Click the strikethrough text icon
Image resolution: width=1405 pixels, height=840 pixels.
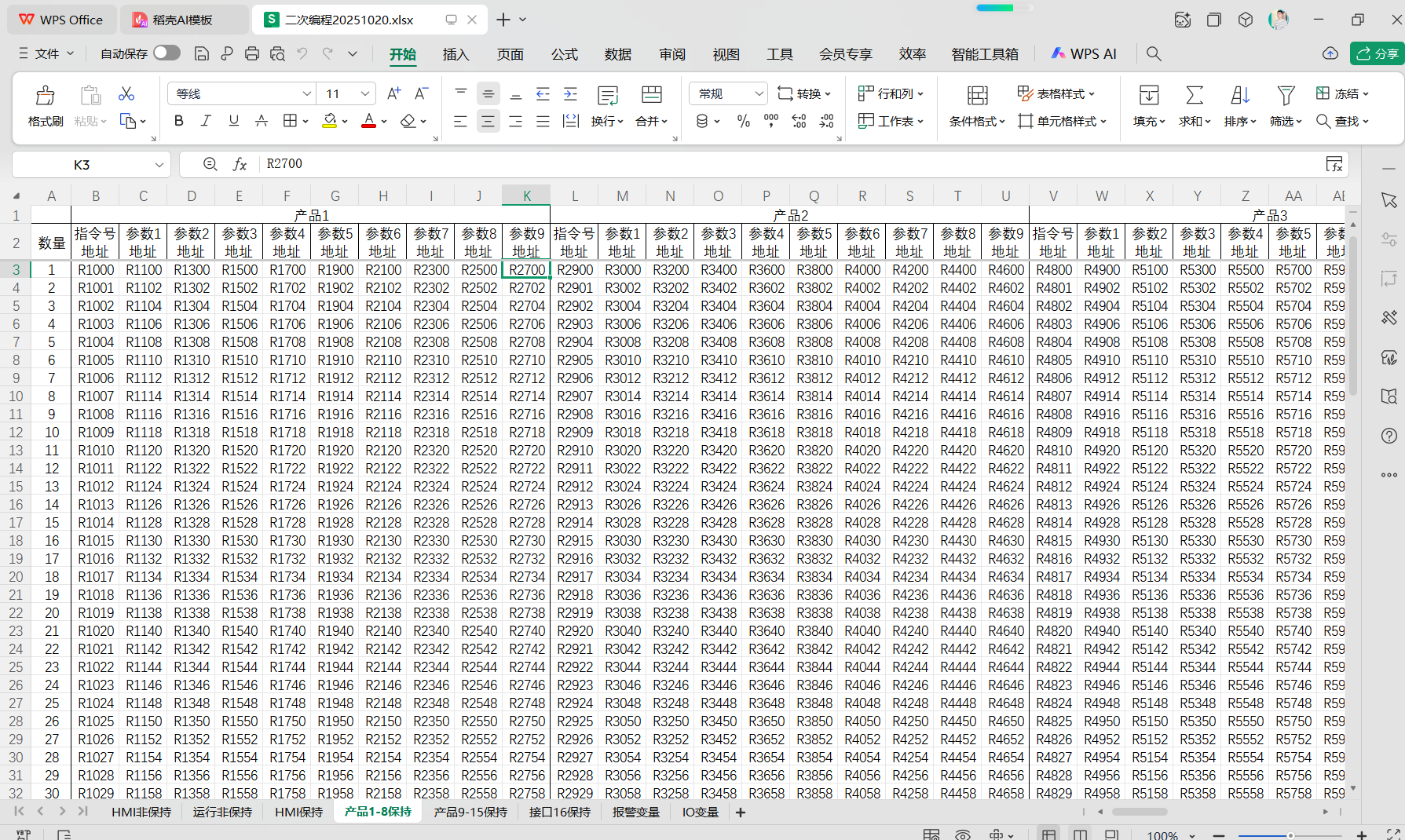pyautogui.click(x=262, y=121)
